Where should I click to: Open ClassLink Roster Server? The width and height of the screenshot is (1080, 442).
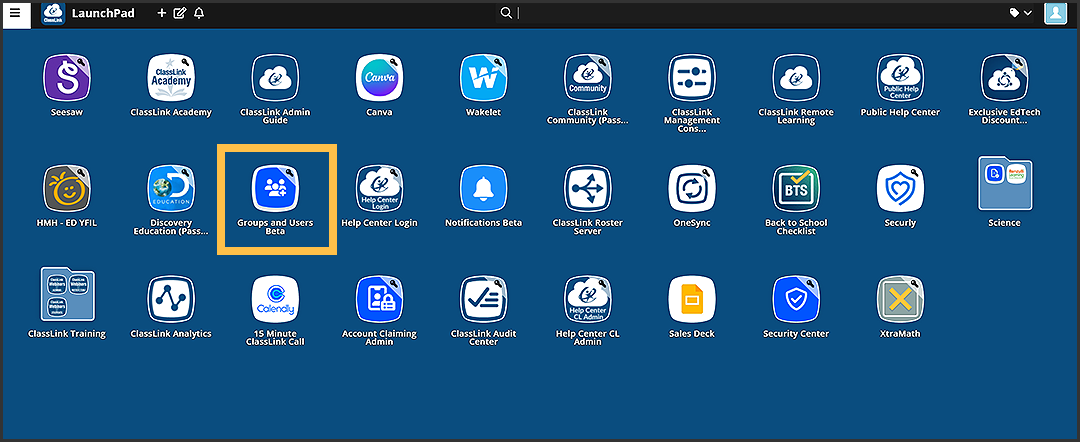coord(587,189)
